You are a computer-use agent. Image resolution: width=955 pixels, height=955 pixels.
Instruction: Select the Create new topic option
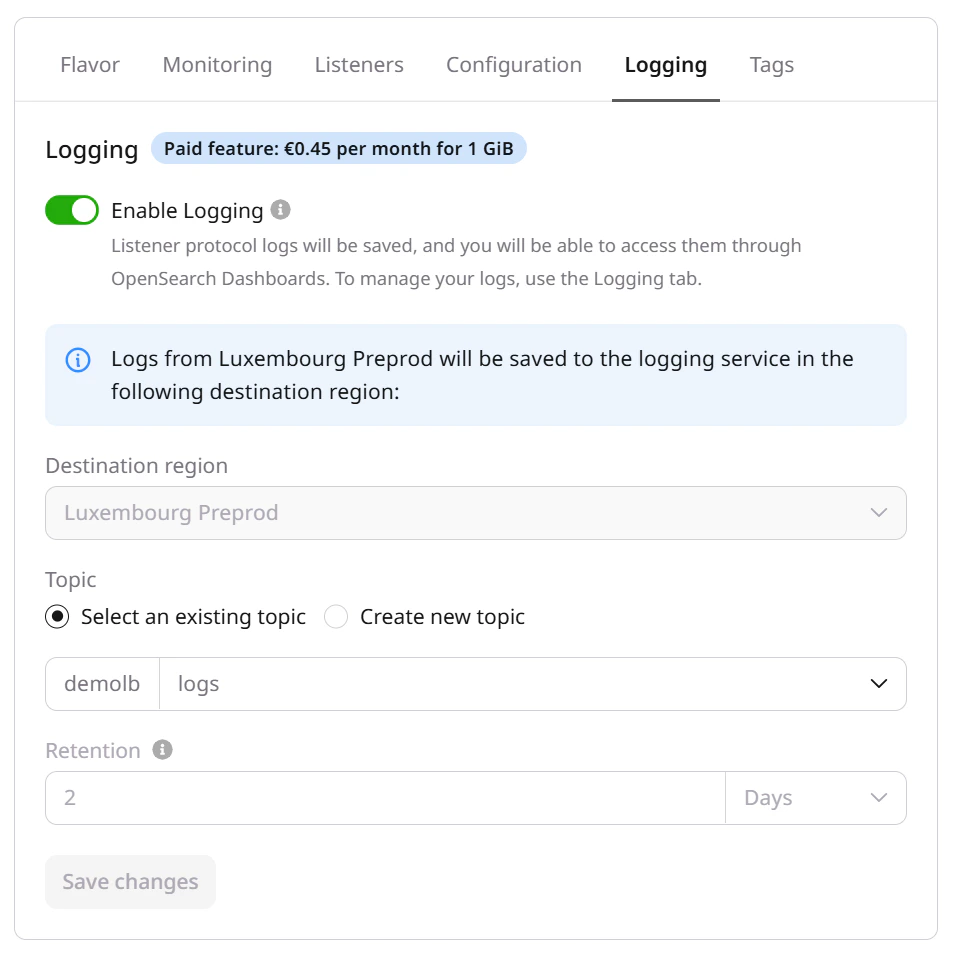[x=336, y=617]
